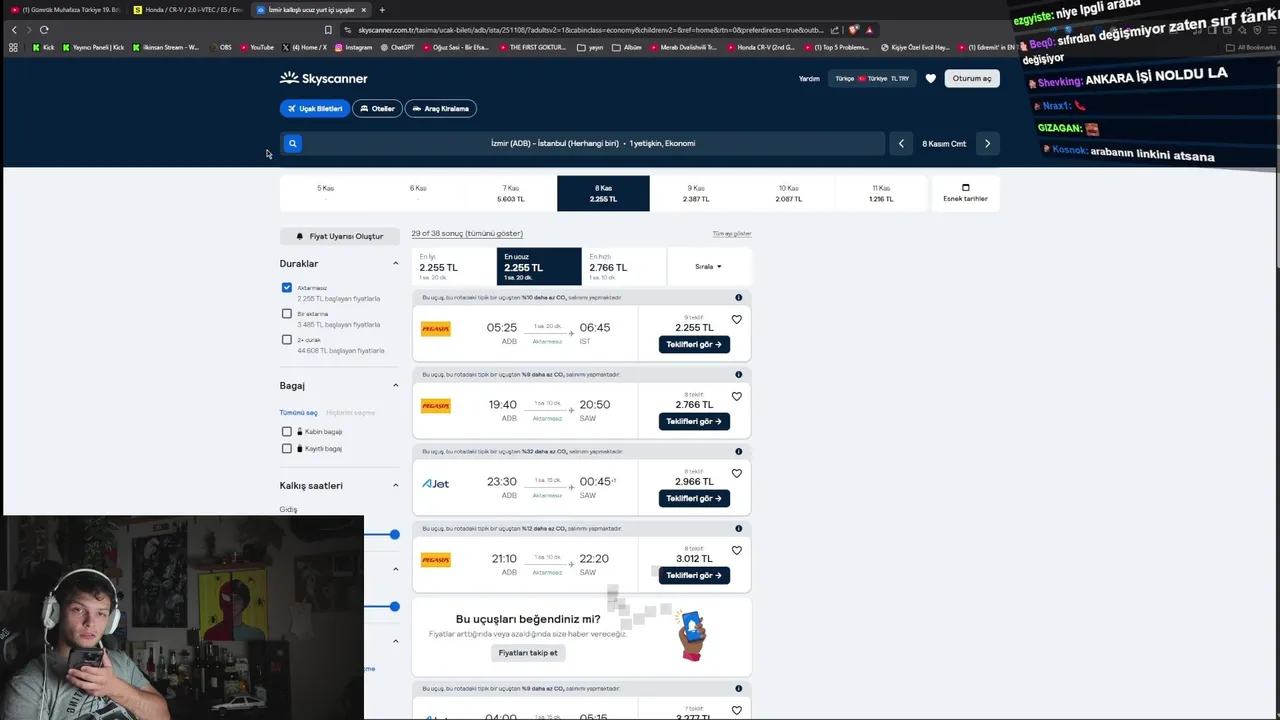Uncheck the Aktarmasız stops filter
The height and width of the screenshot is (720, 1280).
click(287, 288)
